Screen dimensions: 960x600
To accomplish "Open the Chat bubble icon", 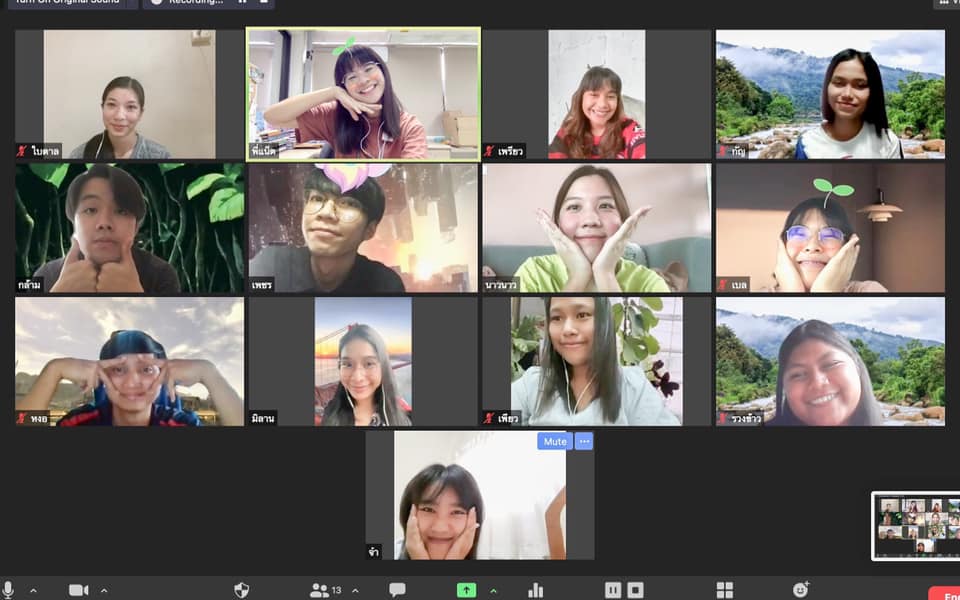I will pyautogui.click(x=397, y=590).
